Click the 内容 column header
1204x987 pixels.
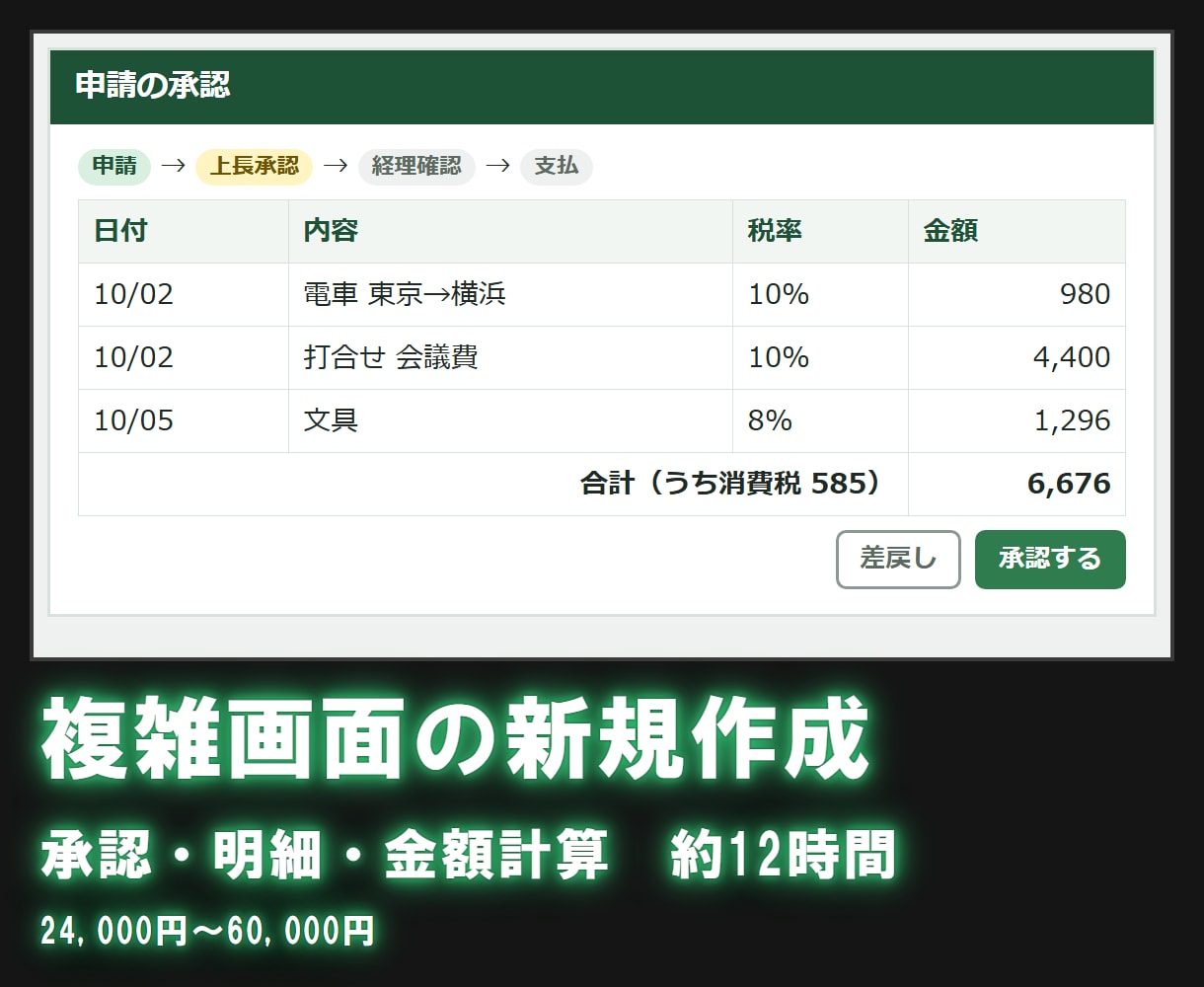click(510, 231)
